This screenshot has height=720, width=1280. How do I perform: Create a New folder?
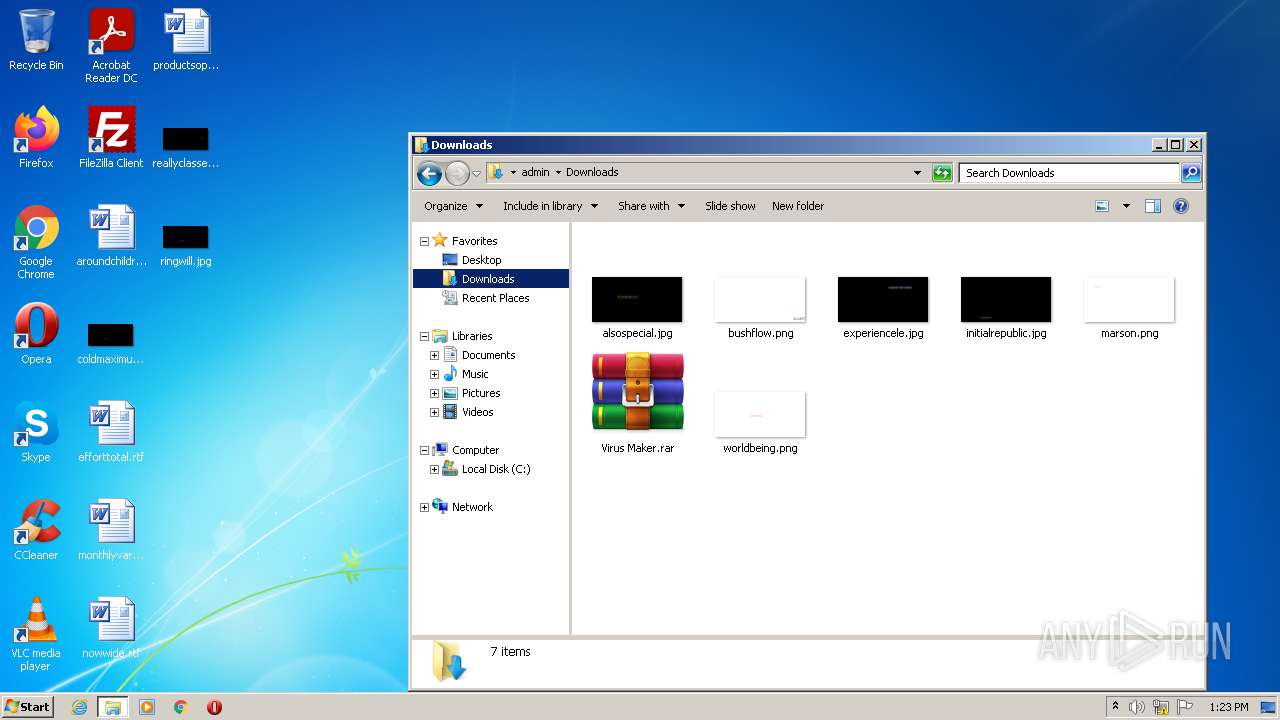[x=798, y=206]
